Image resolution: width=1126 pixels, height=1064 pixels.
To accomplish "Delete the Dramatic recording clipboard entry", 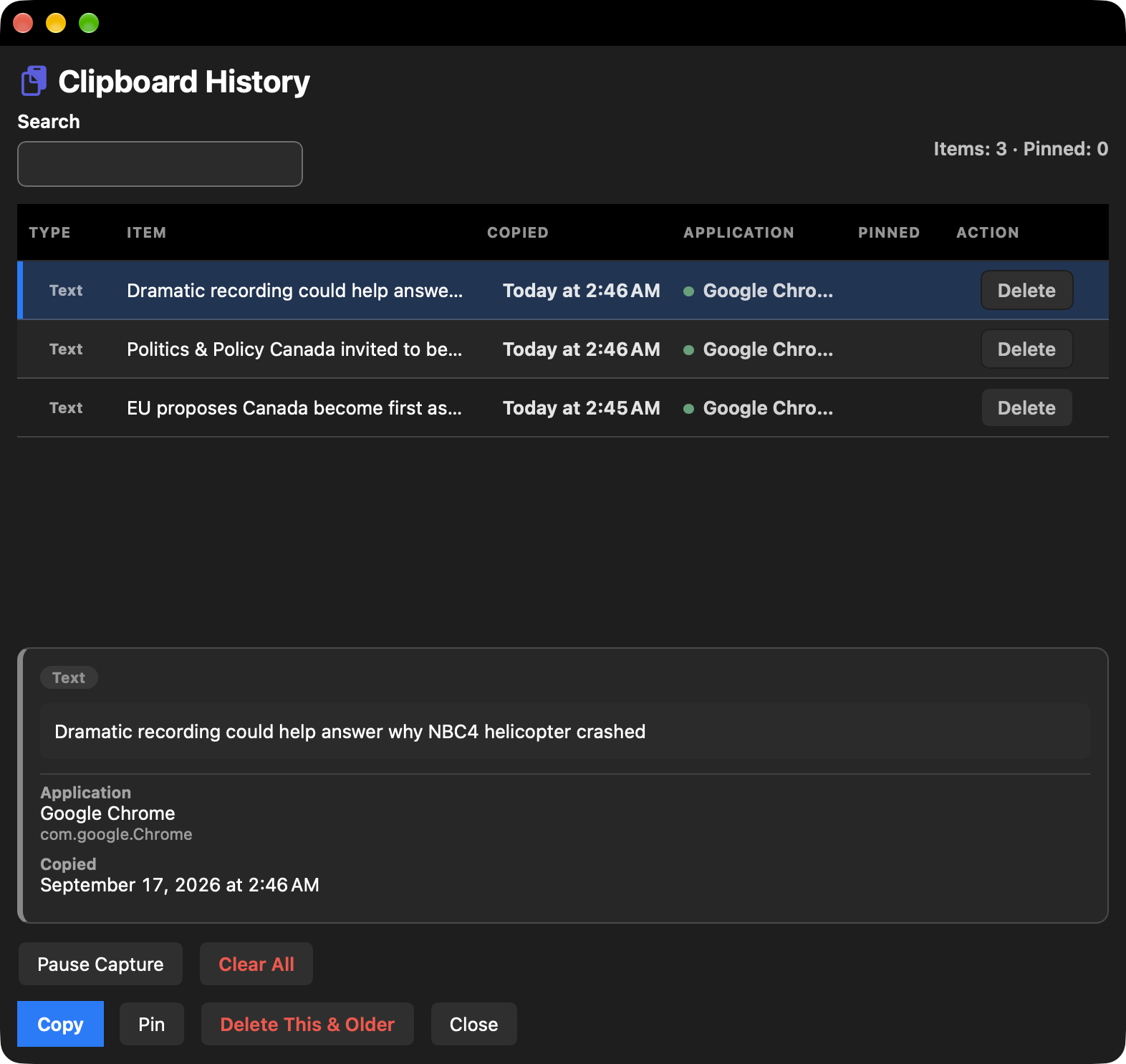I will click(1026, 290).
